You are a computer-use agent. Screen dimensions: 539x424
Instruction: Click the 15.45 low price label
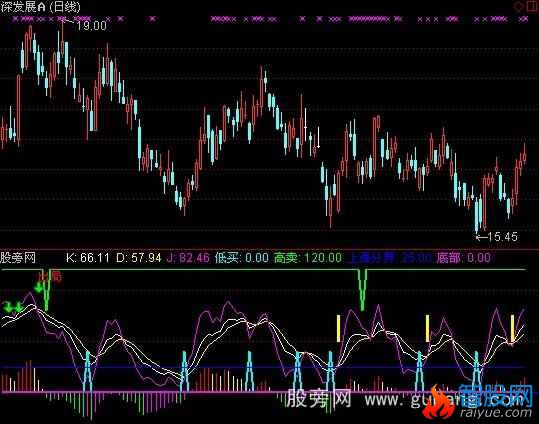(x=502, y=237)
